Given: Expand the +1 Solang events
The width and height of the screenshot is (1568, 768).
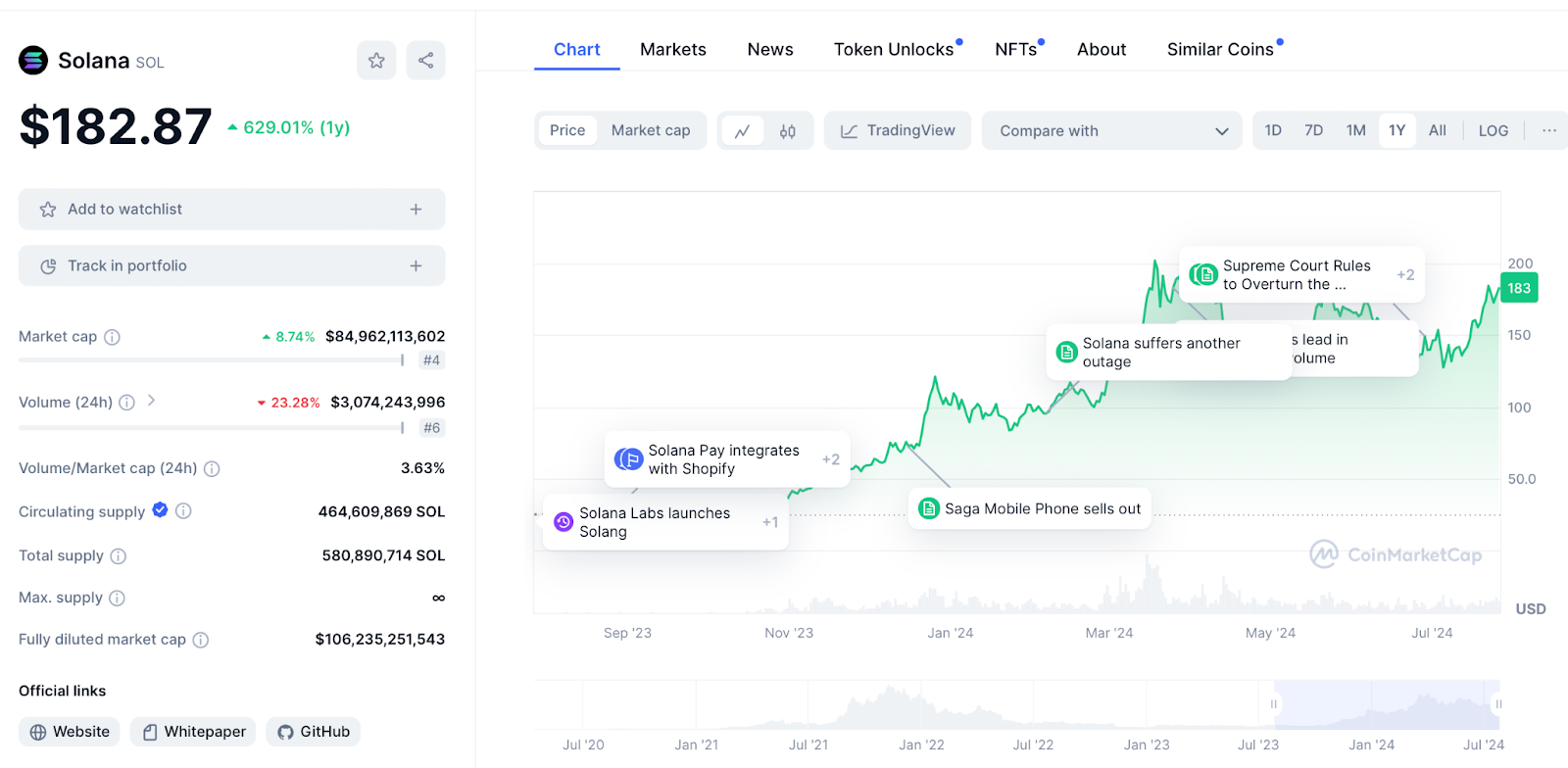Looking at the screenshot, I should 770,523.
